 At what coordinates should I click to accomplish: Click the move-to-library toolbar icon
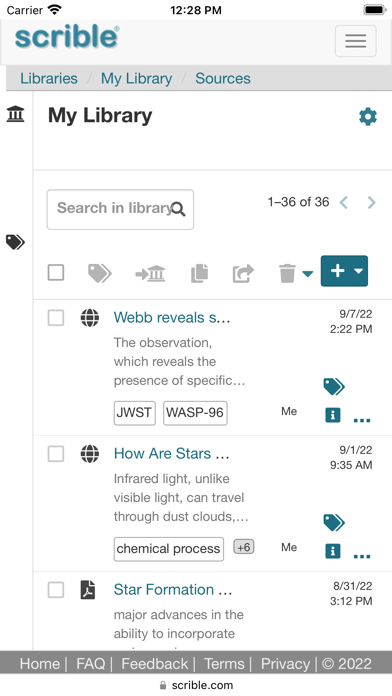[x=150, y=273]
